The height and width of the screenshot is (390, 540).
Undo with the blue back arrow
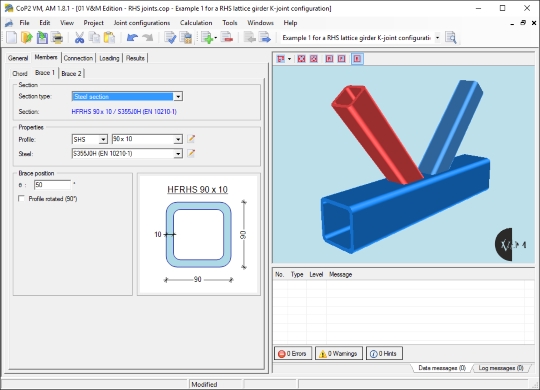pyautogui.click(x=132, y=38)
